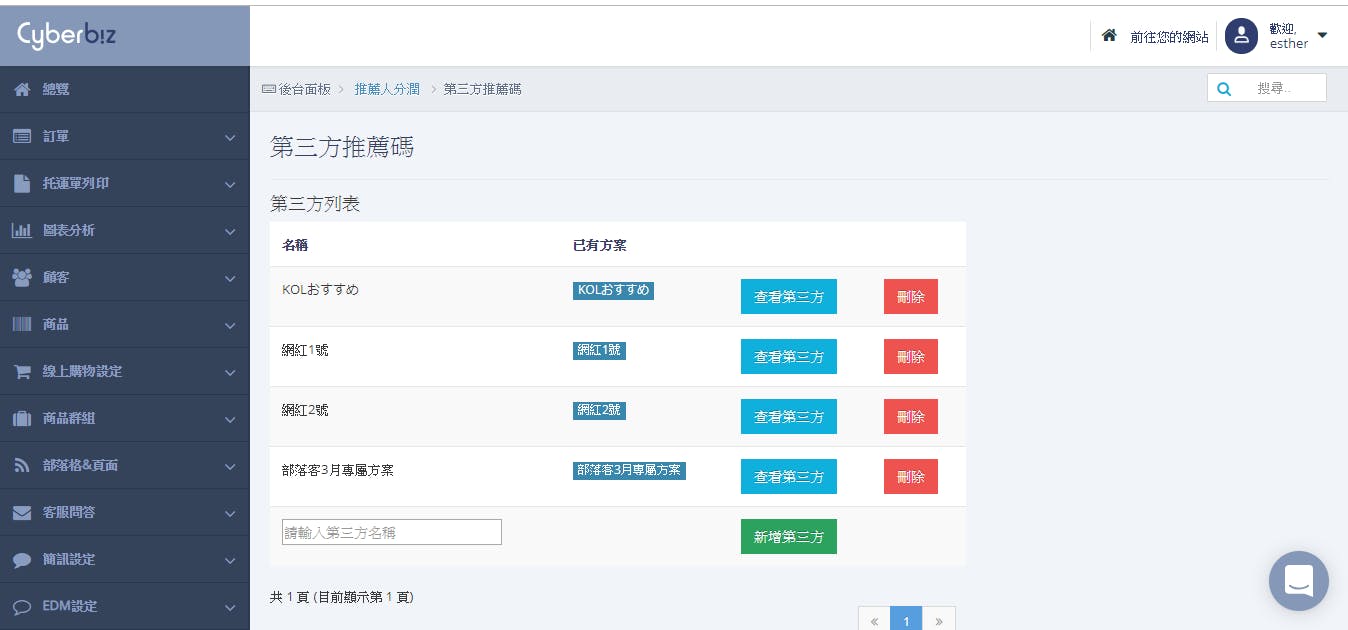The width and height of the screenshot is (1348, 630).
Task: Click the house icon in top bar
Action: pos(1109,35)
